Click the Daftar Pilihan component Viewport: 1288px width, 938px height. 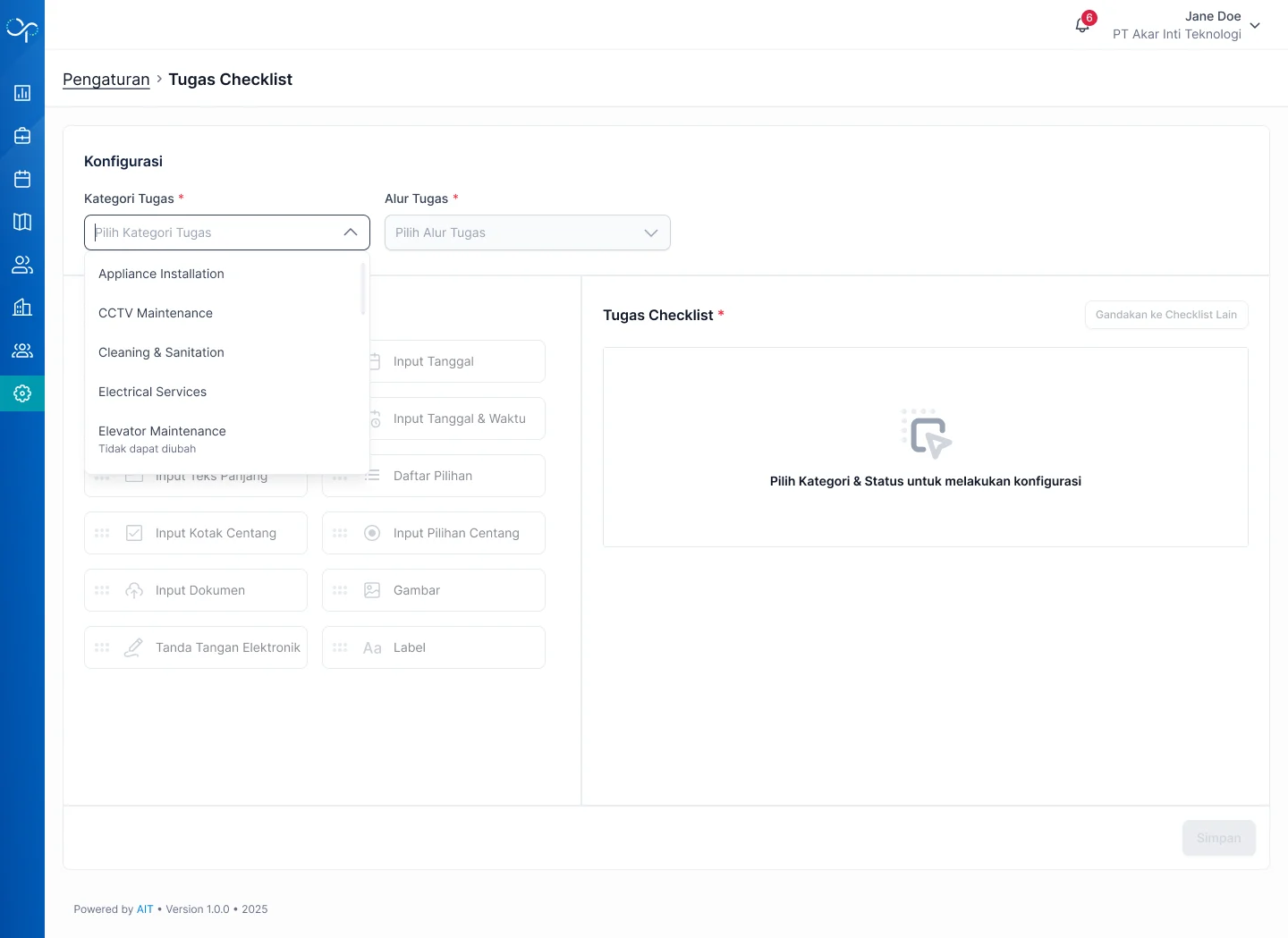click(434, 476)
